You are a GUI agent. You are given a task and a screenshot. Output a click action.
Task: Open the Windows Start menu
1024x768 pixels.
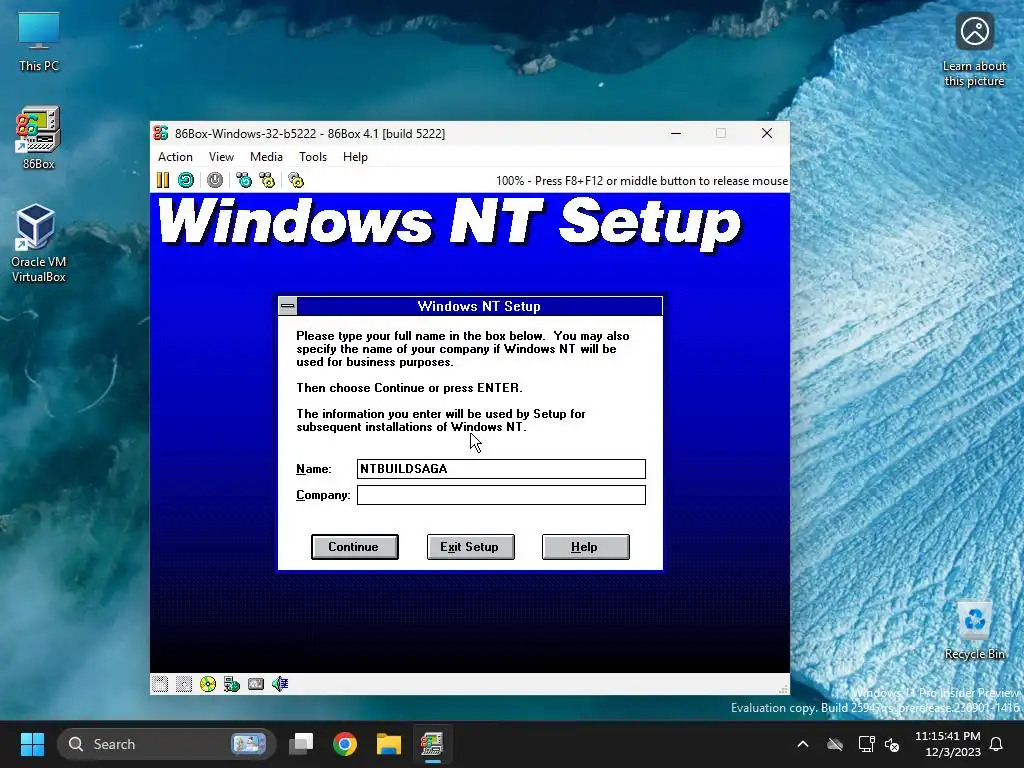click(x=32, y=744)
